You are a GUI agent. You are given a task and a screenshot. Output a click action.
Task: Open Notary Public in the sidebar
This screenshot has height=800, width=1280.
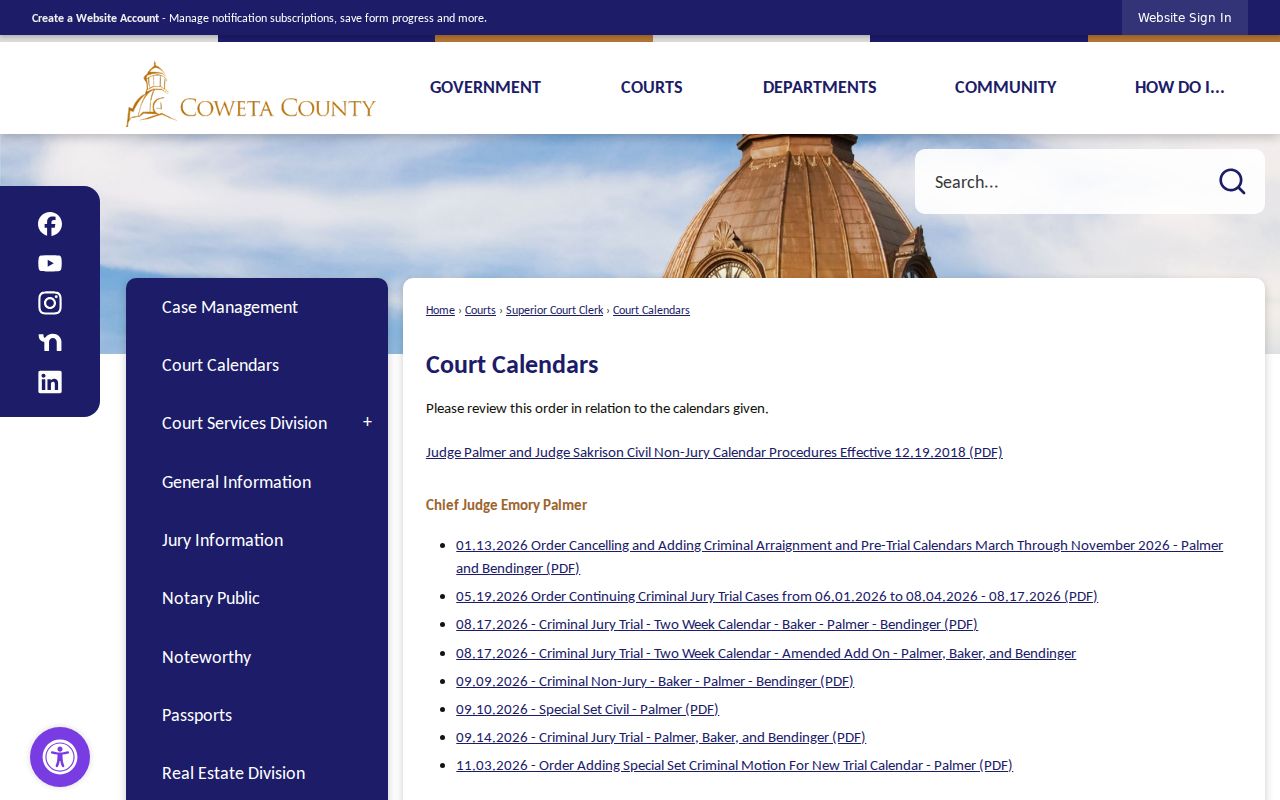(210, 598)
